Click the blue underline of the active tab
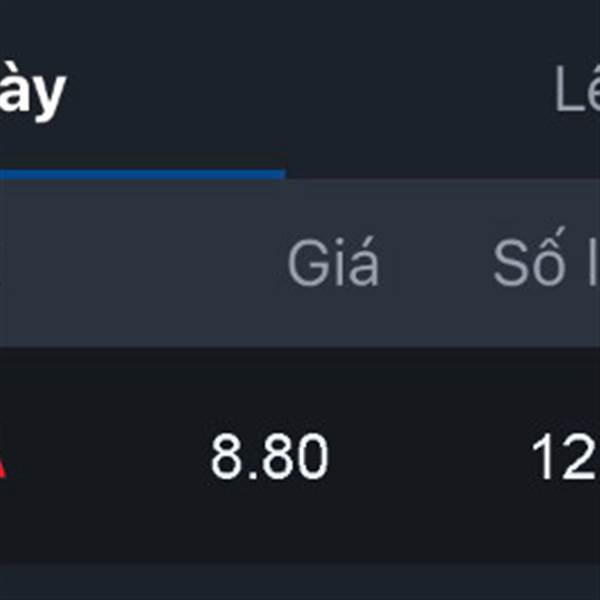 tap(143, 174)
